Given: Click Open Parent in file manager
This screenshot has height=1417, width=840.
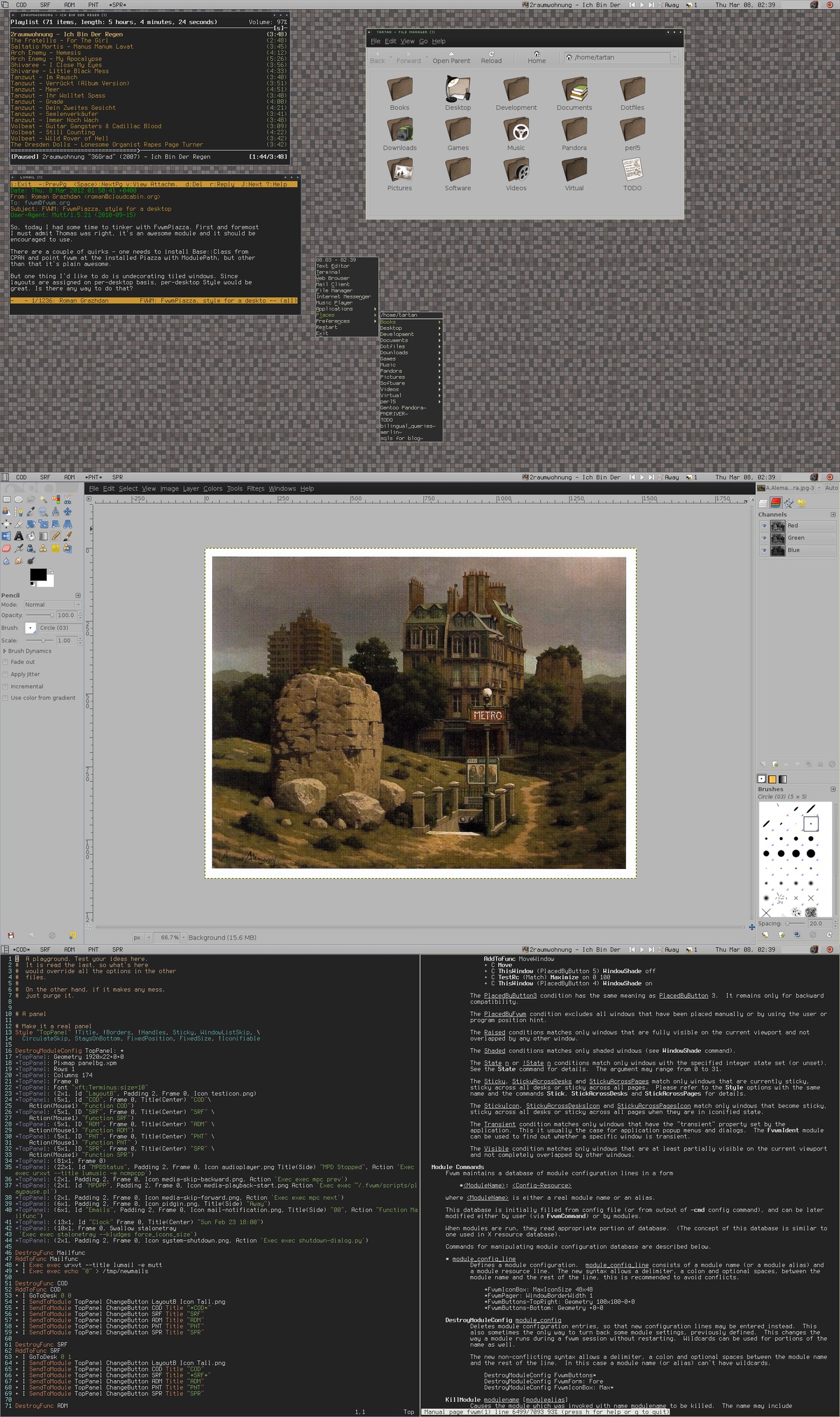Looking at the screenshot, I should pos(451,57).
